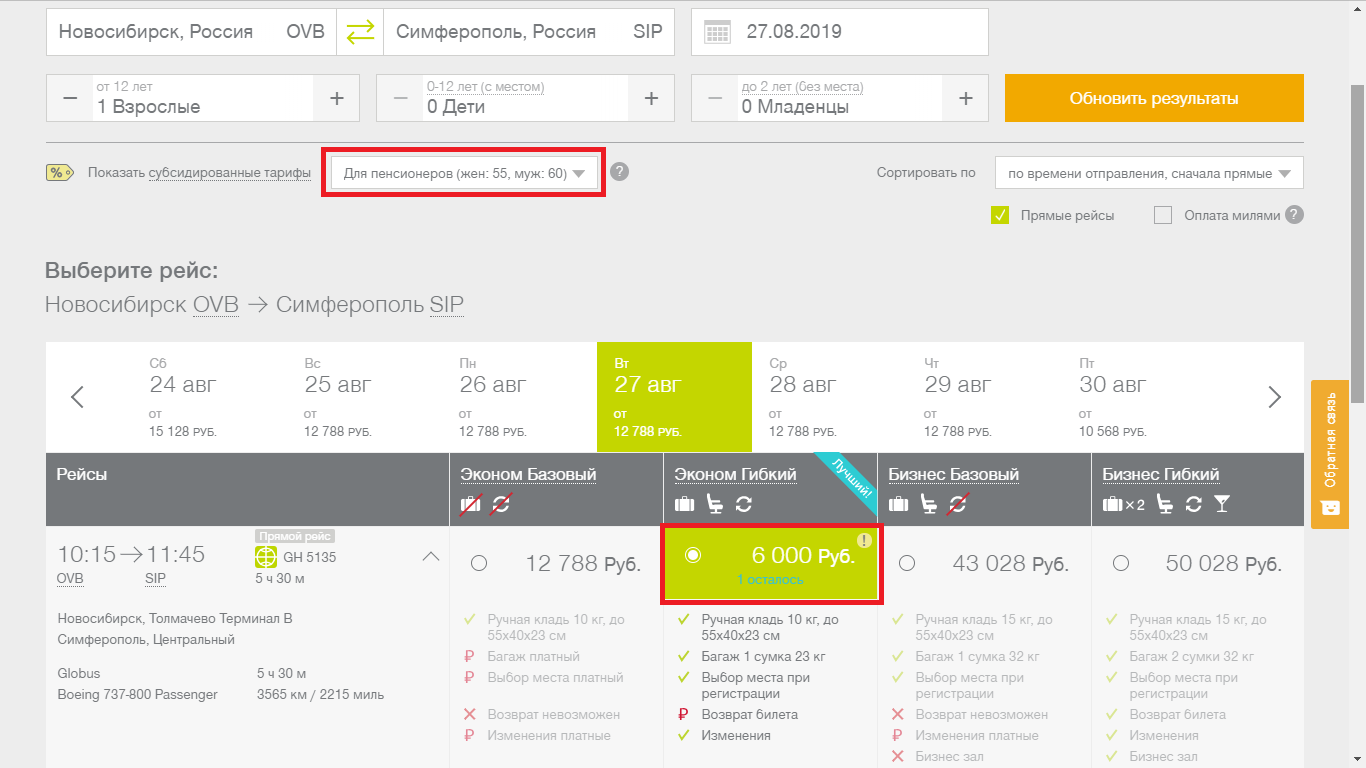1366x768 pixels.
Task: Click subsidized fares percent tag icon
Action: pos(60,173)
